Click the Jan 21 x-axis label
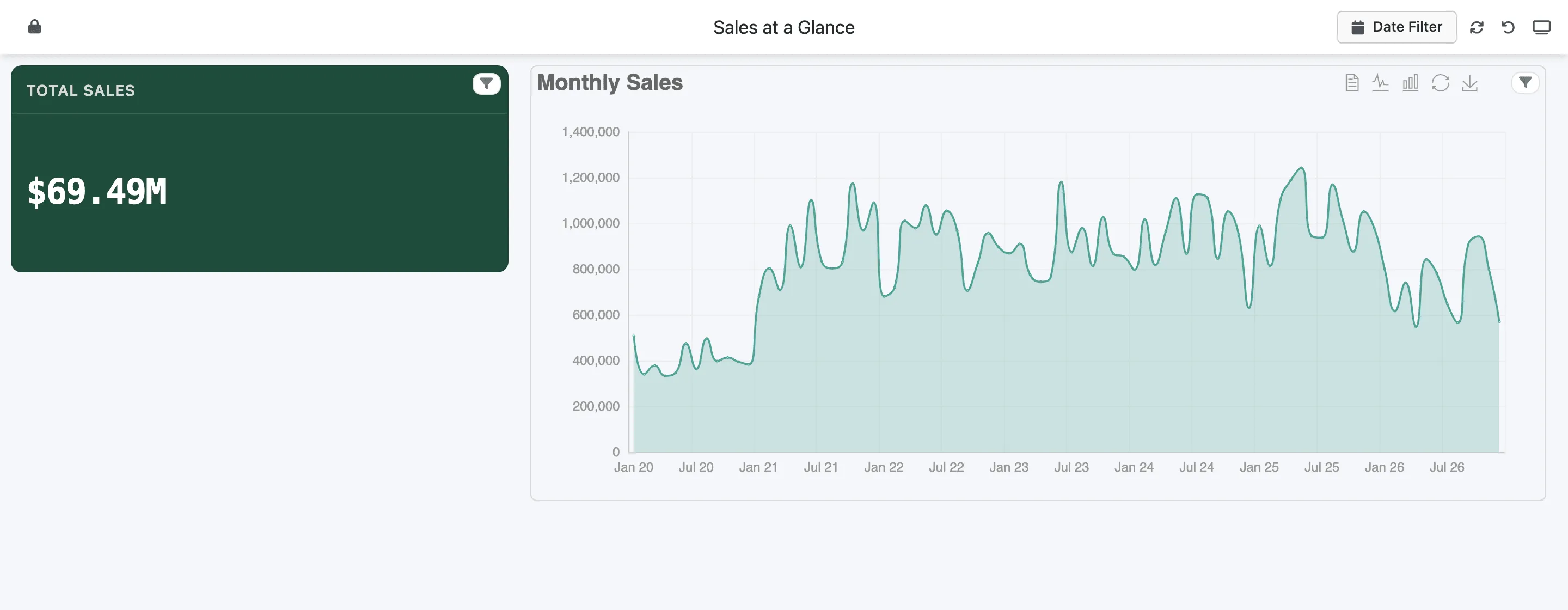Image resolution: width=1568 pixels, height=610 pixels. [758, 467]
